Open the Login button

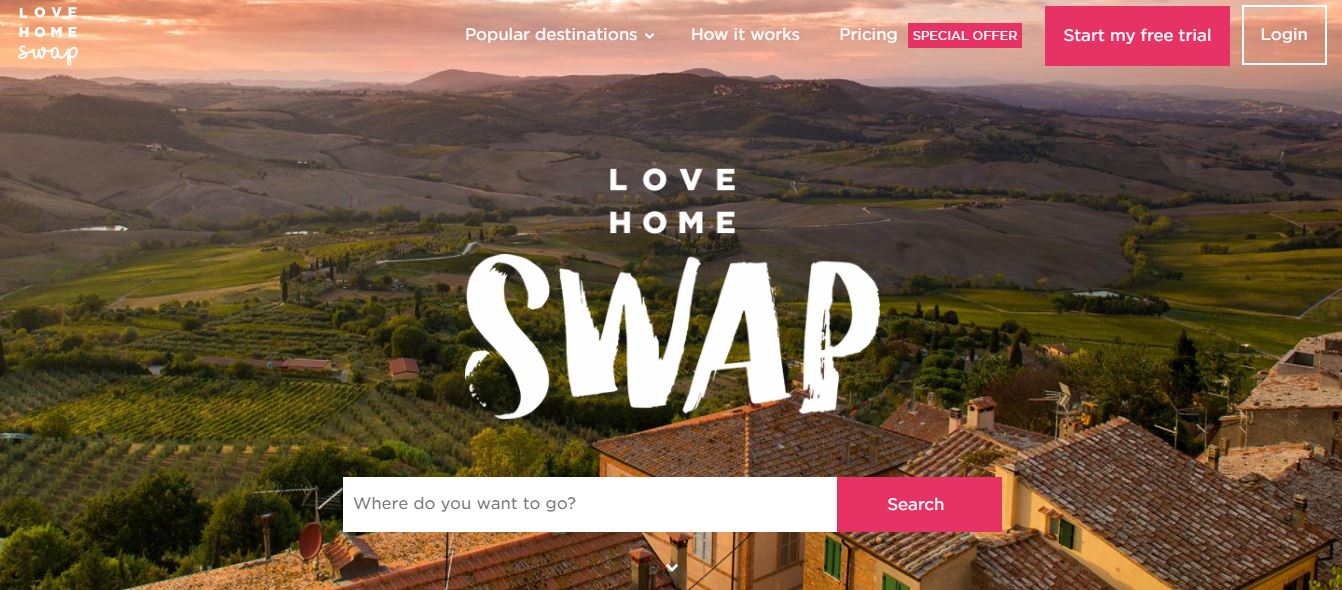1284,35
